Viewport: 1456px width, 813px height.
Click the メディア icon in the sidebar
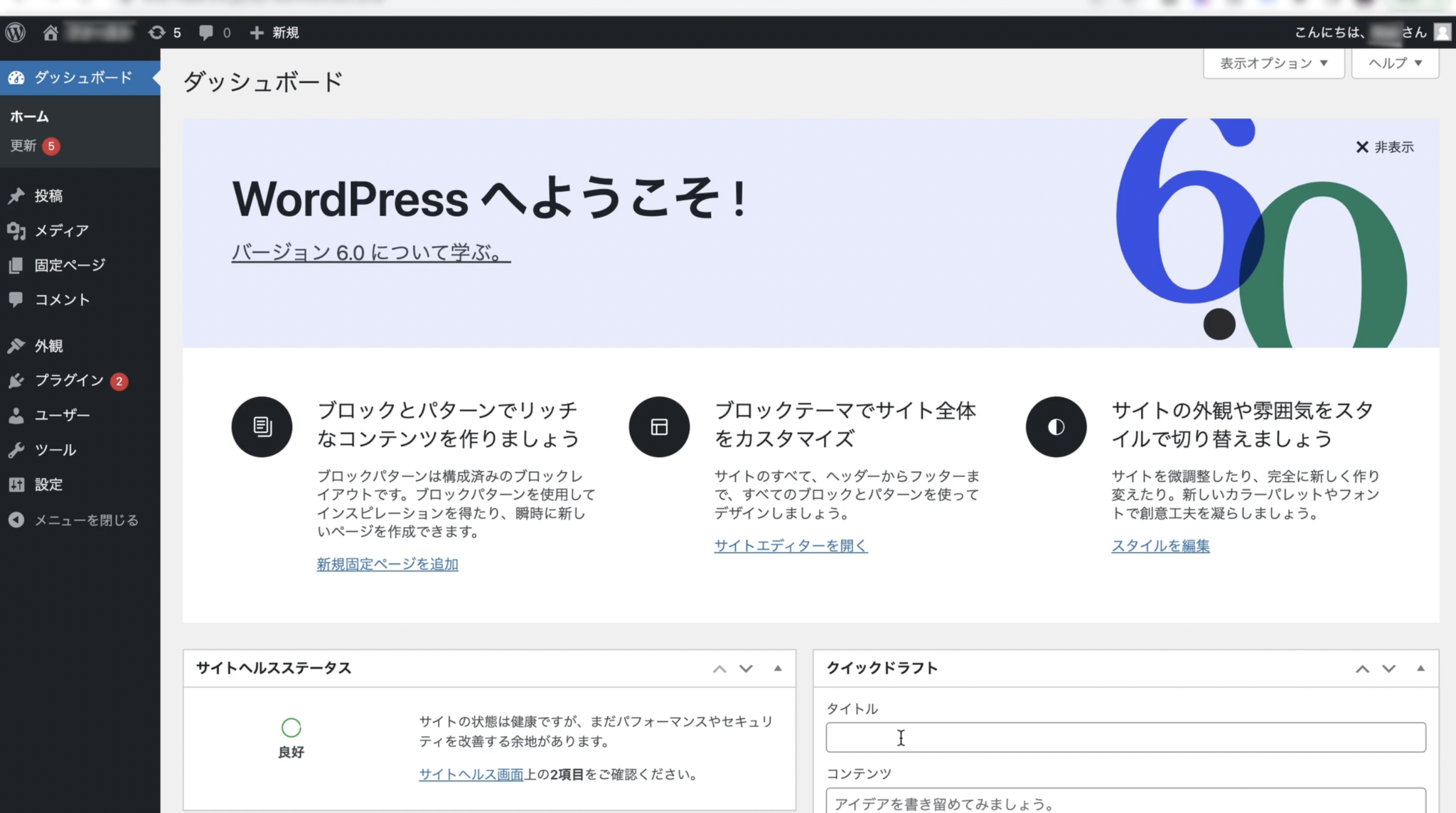coord(16,230)
